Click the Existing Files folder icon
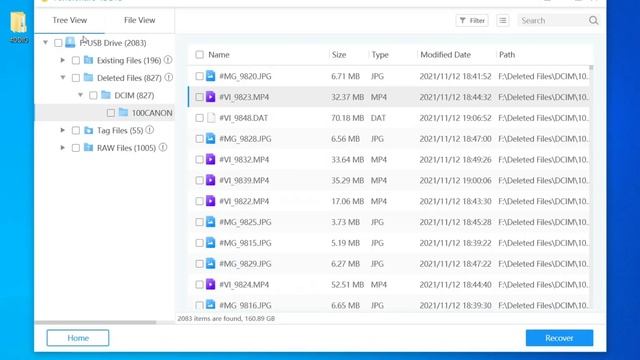The width and height of the screenshot is (640, 360). (88, 60)
